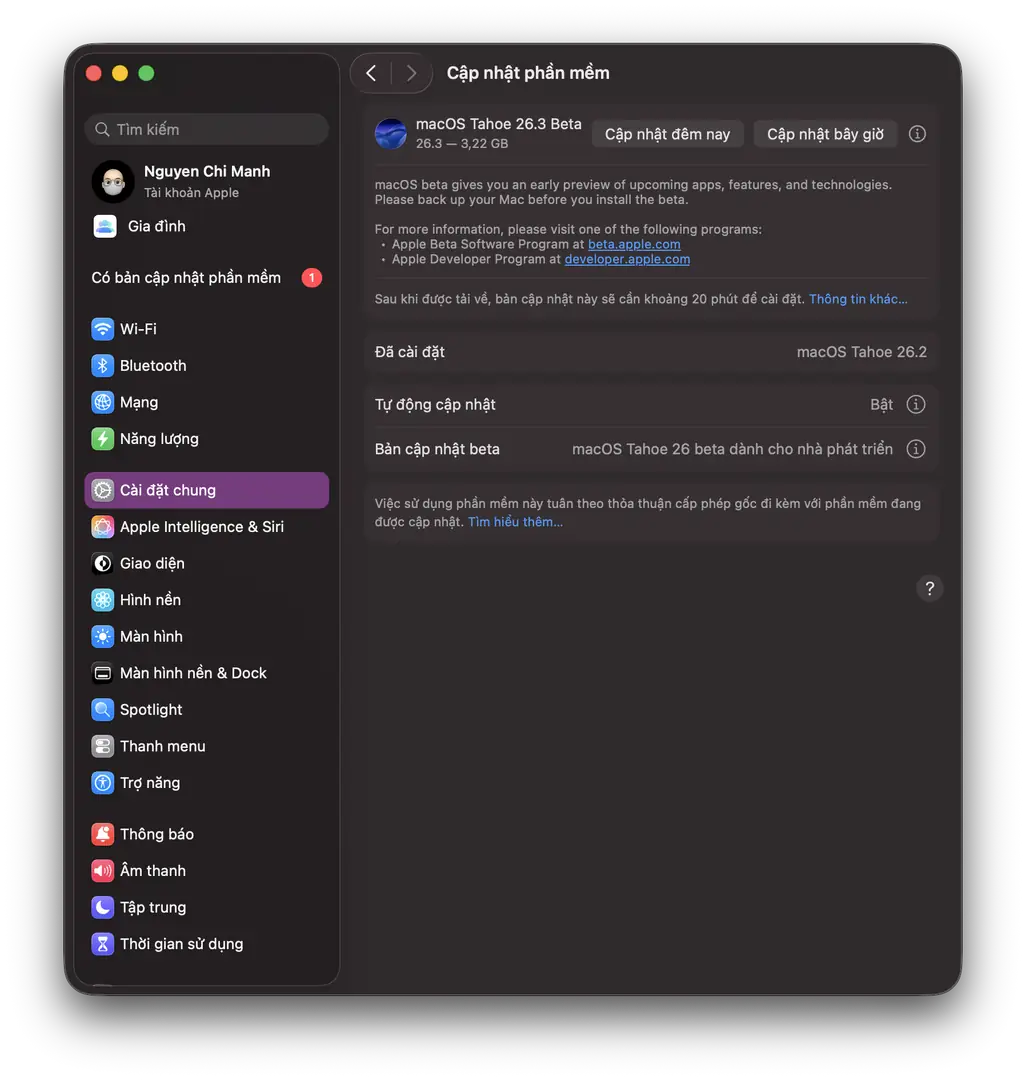Image resolution: width=1026 pixels, height=1080 pixels.
Task: Open Mạng network settings icon
Action: pos(103,402)
